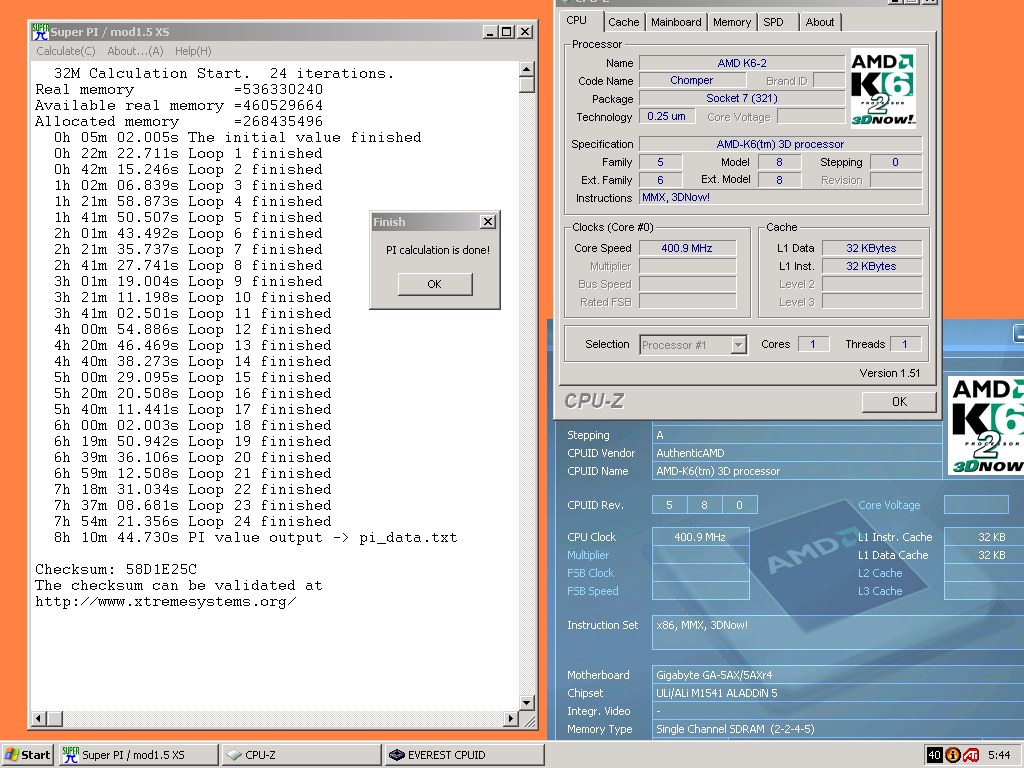Screen dimensions: 1024x768
Task: Open the Help(H) menu
Action: tap(193, 51)
